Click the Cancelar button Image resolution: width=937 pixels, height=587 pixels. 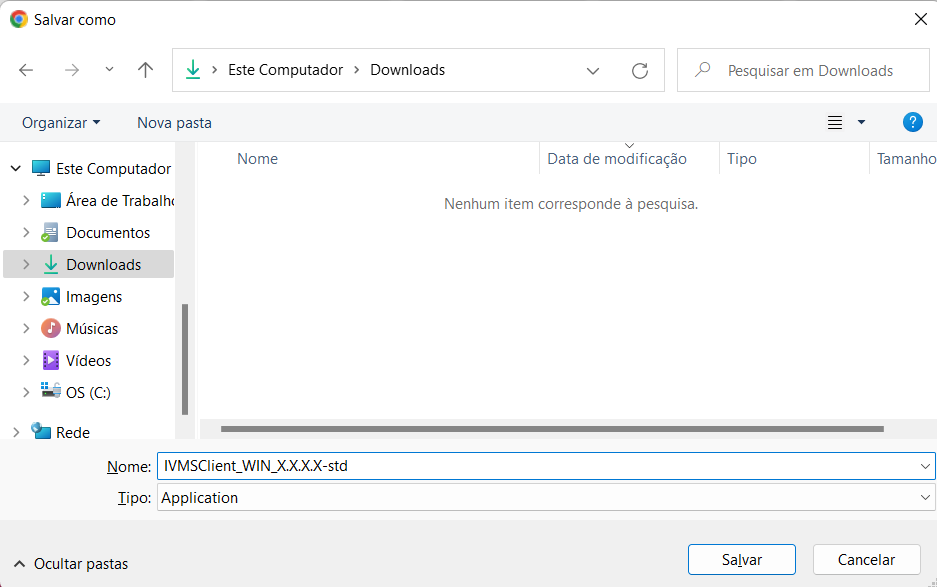click(x=866, y=560)
